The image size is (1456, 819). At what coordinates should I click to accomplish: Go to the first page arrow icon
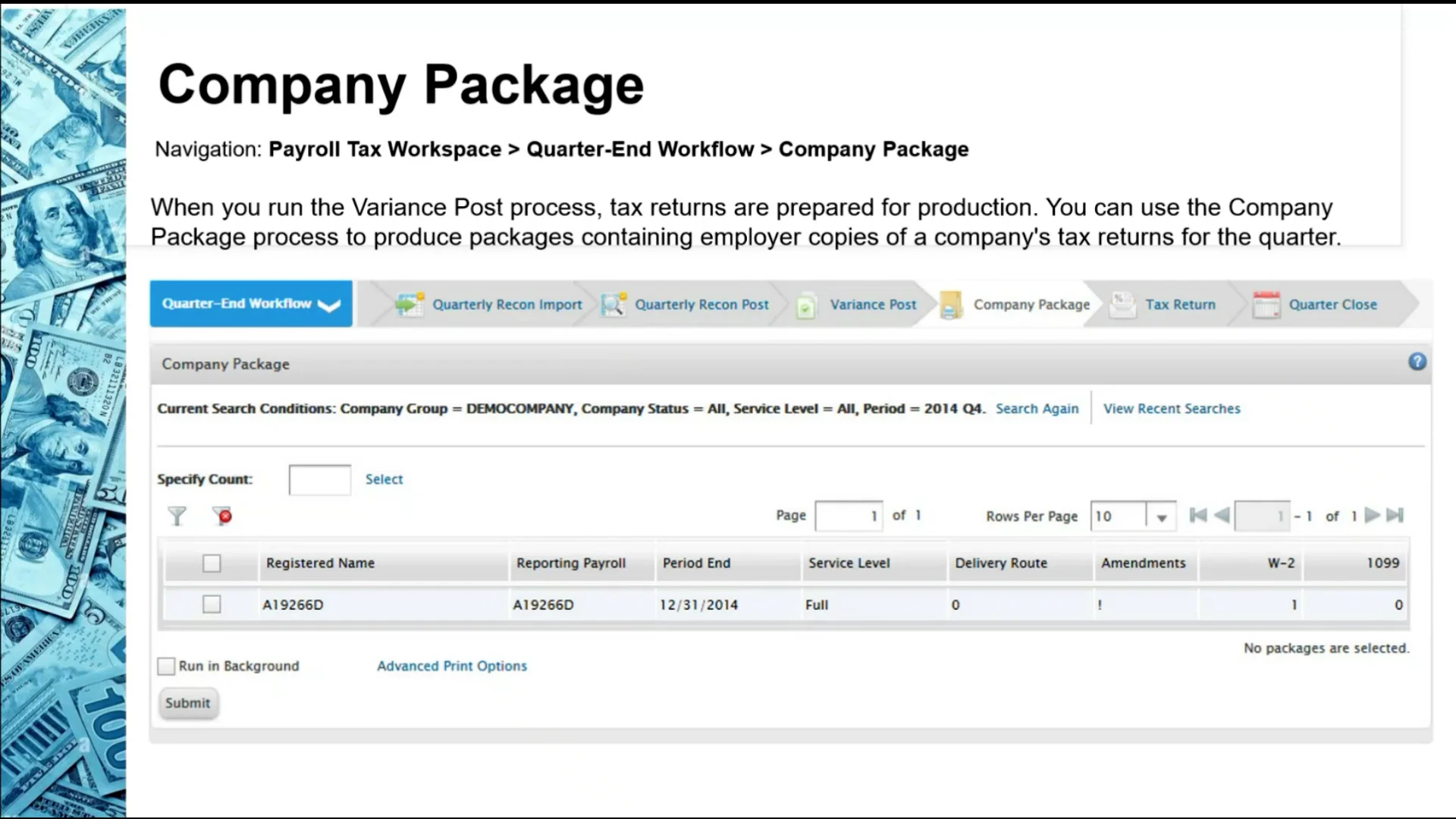pos(1198,516)
